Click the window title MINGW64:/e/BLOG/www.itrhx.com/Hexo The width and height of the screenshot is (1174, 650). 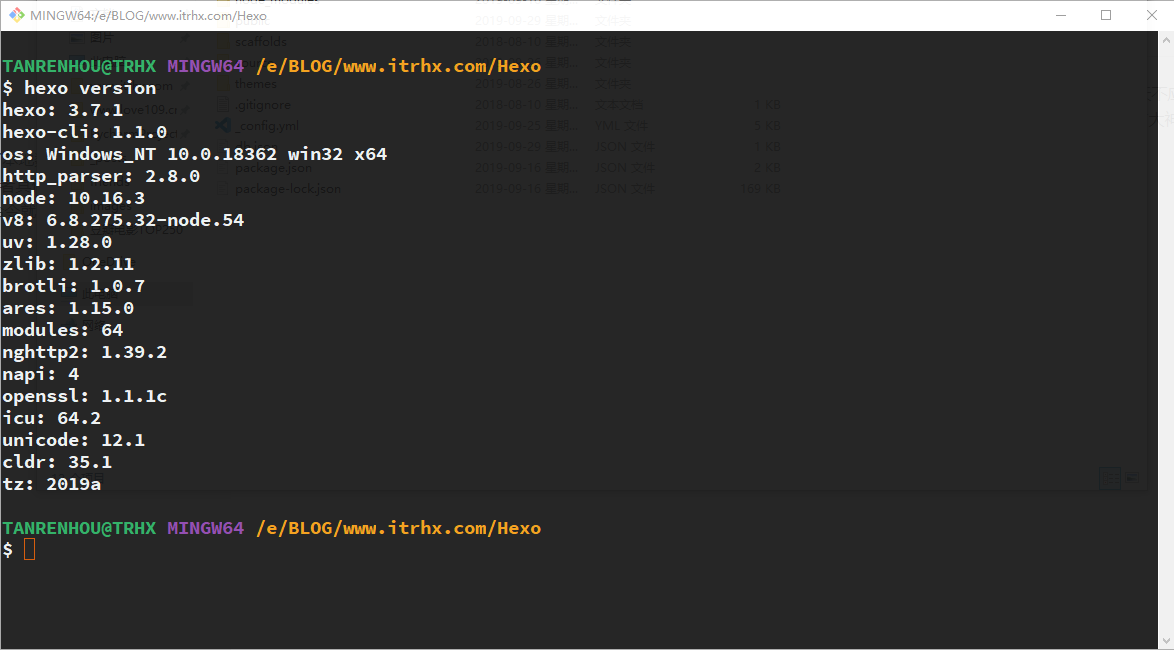tap(148, 16)
